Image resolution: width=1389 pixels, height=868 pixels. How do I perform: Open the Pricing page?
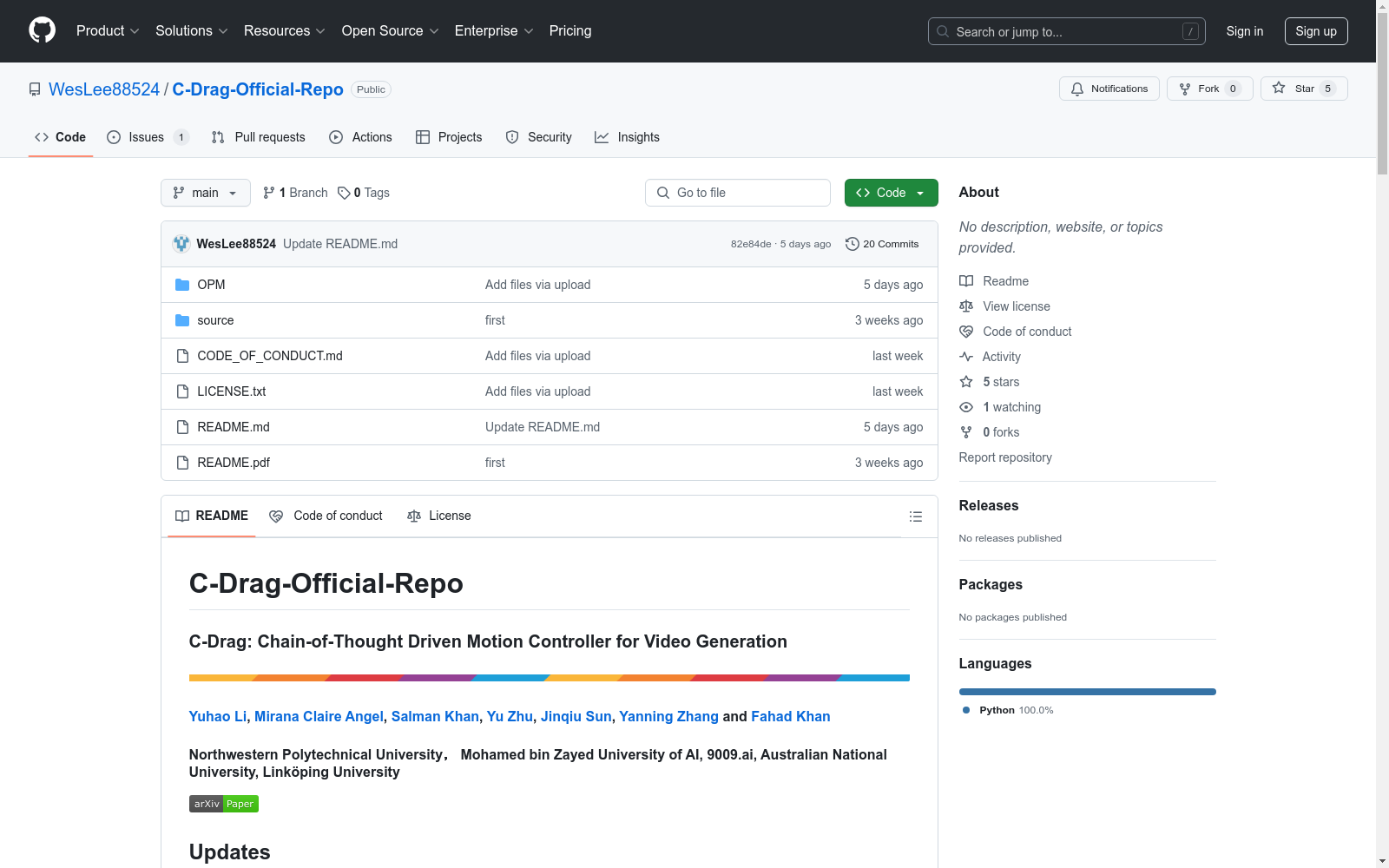(570, 30)
